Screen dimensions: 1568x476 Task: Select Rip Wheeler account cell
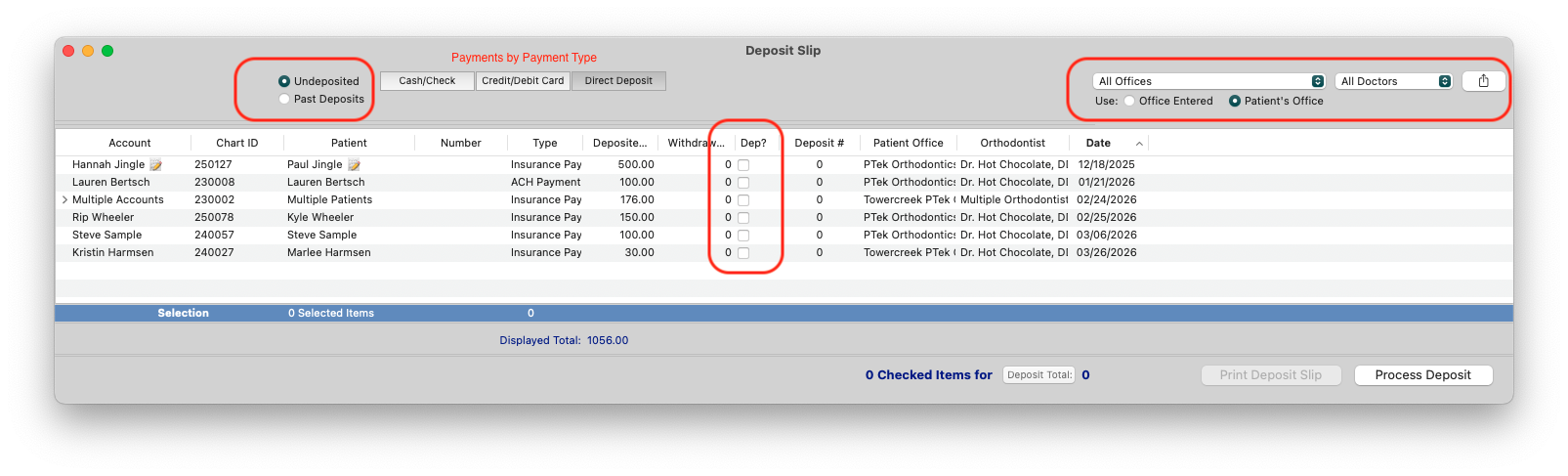pos(104,218)
